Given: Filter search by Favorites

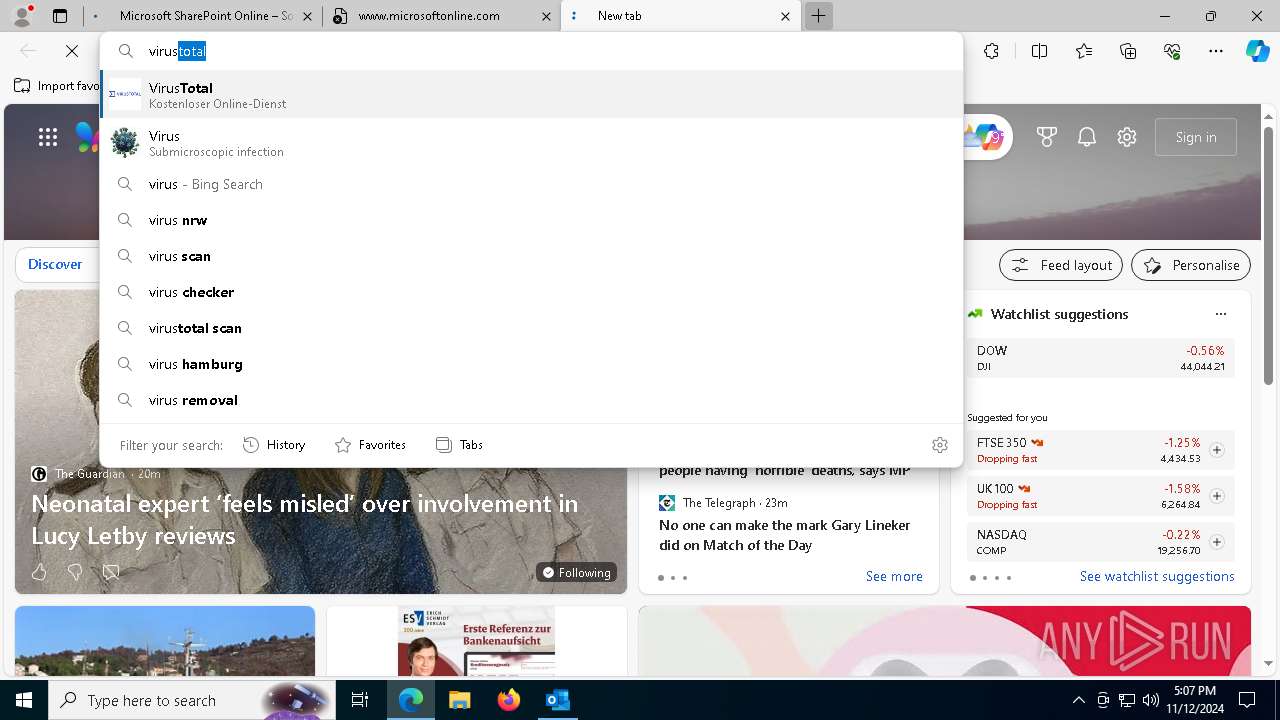Looking at the screenshot, I should 370,445.
